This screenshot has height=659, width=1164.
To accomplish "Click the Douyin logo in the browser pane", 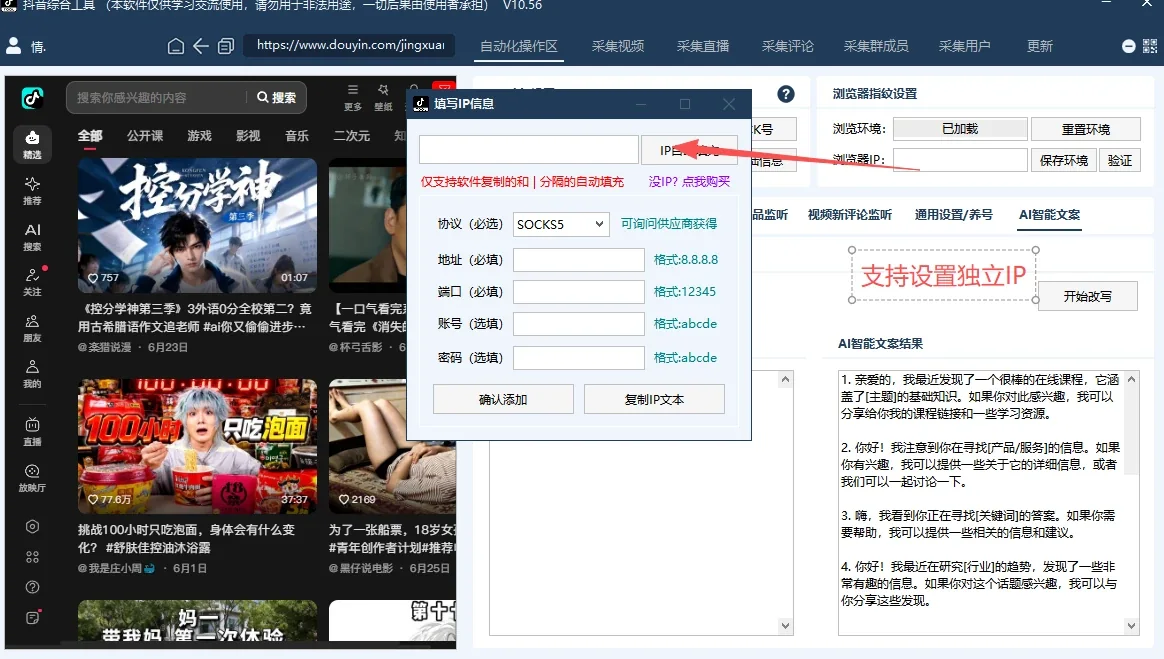I will [32, 98].
